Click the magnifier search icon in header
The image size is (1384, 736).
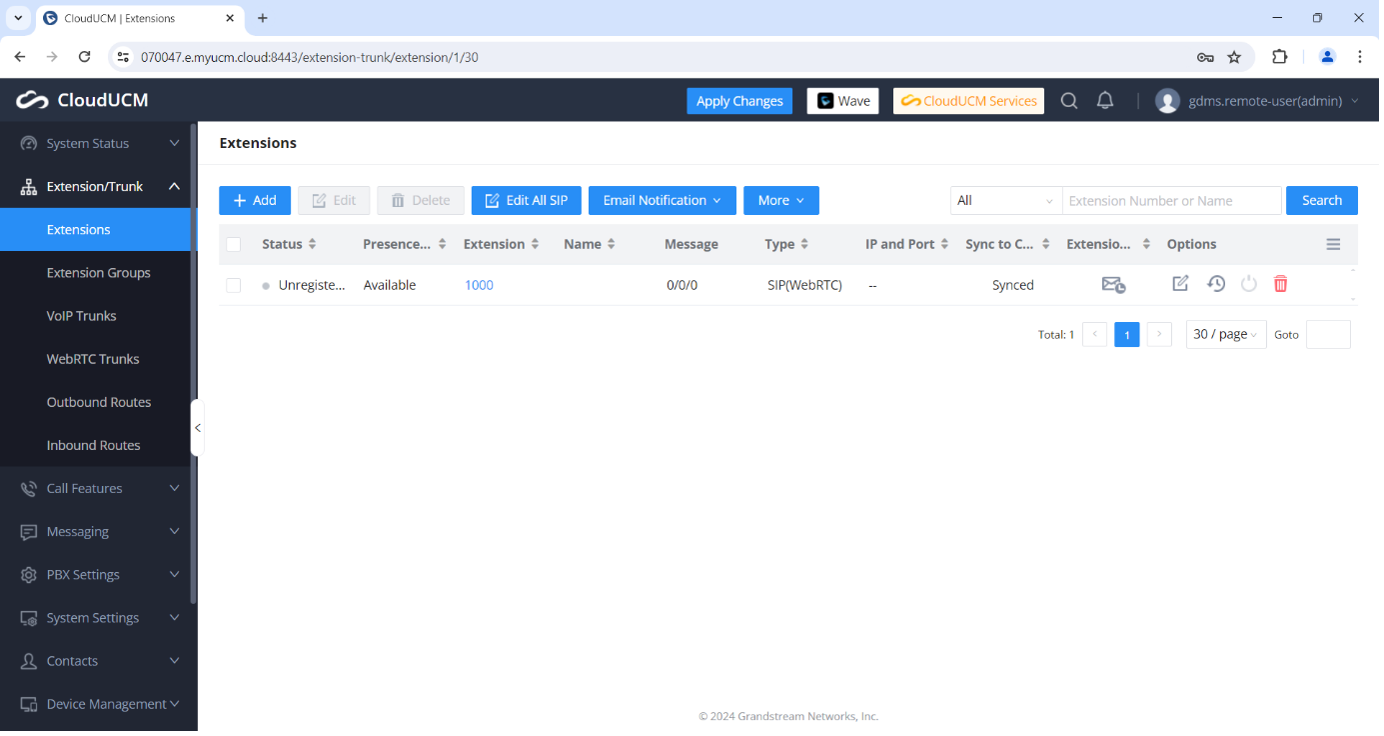(1069, 101)
